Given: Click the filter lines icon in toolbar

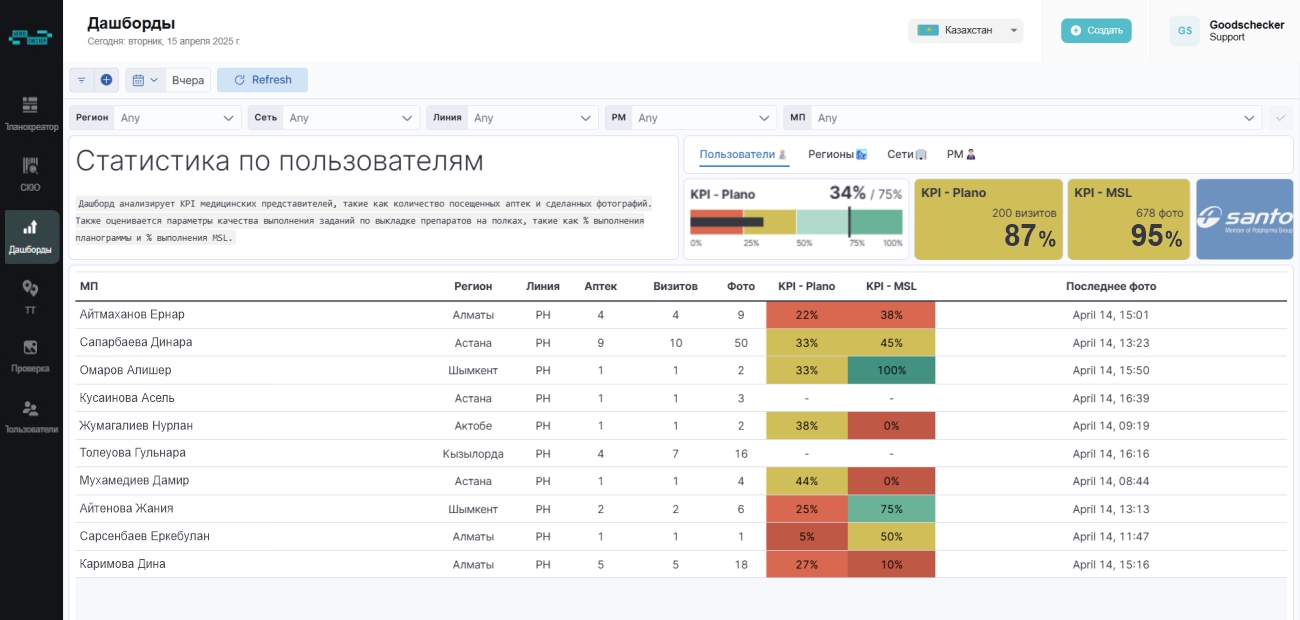Looking at the screenshot, I should click(x=82, y=80).
